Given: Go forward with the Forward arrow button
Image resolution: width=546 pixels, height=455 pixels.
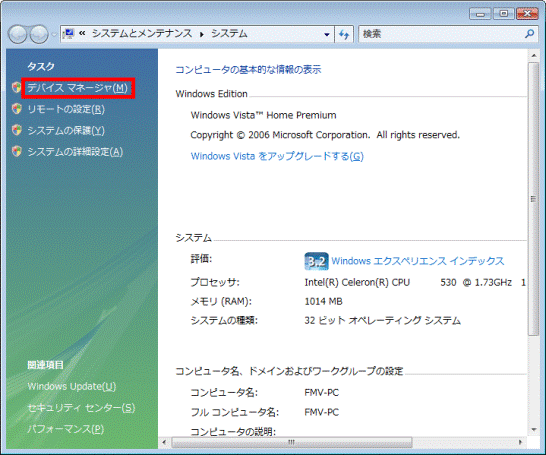Looking at the screenshot, I should [39, 34].
